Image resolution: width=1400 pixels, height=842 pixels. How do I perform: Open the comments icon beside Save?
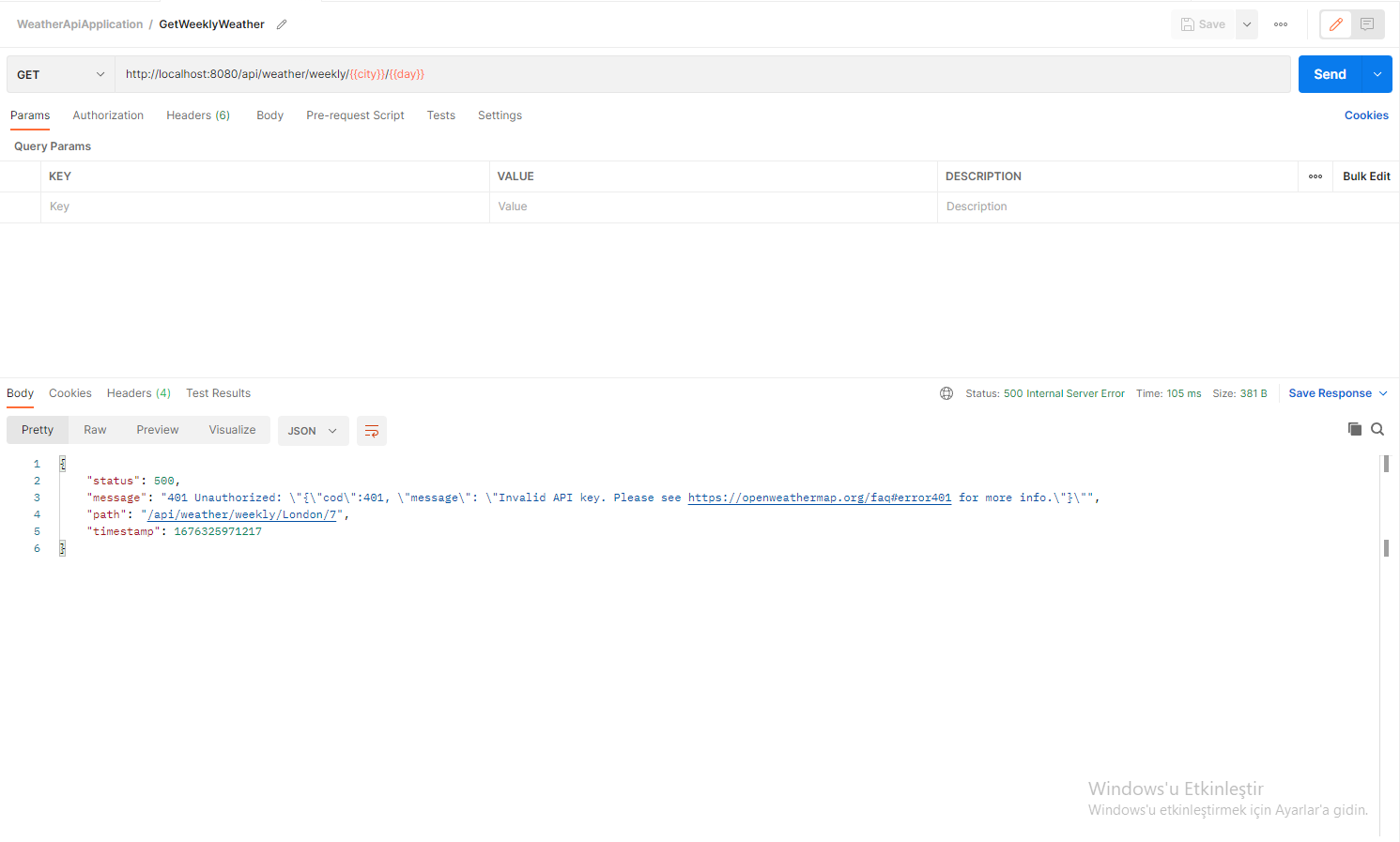tap(1367, 23)
